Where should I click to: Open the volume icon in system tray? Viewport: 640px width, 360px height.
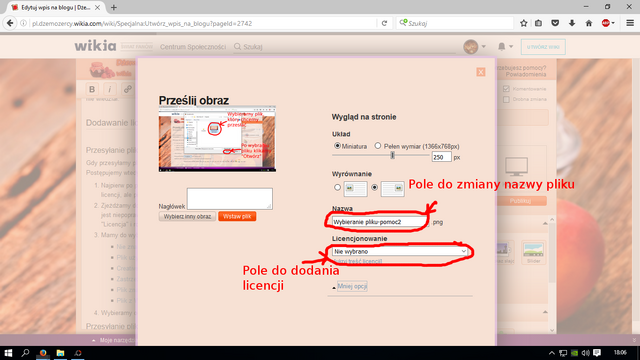pos(585,353)
